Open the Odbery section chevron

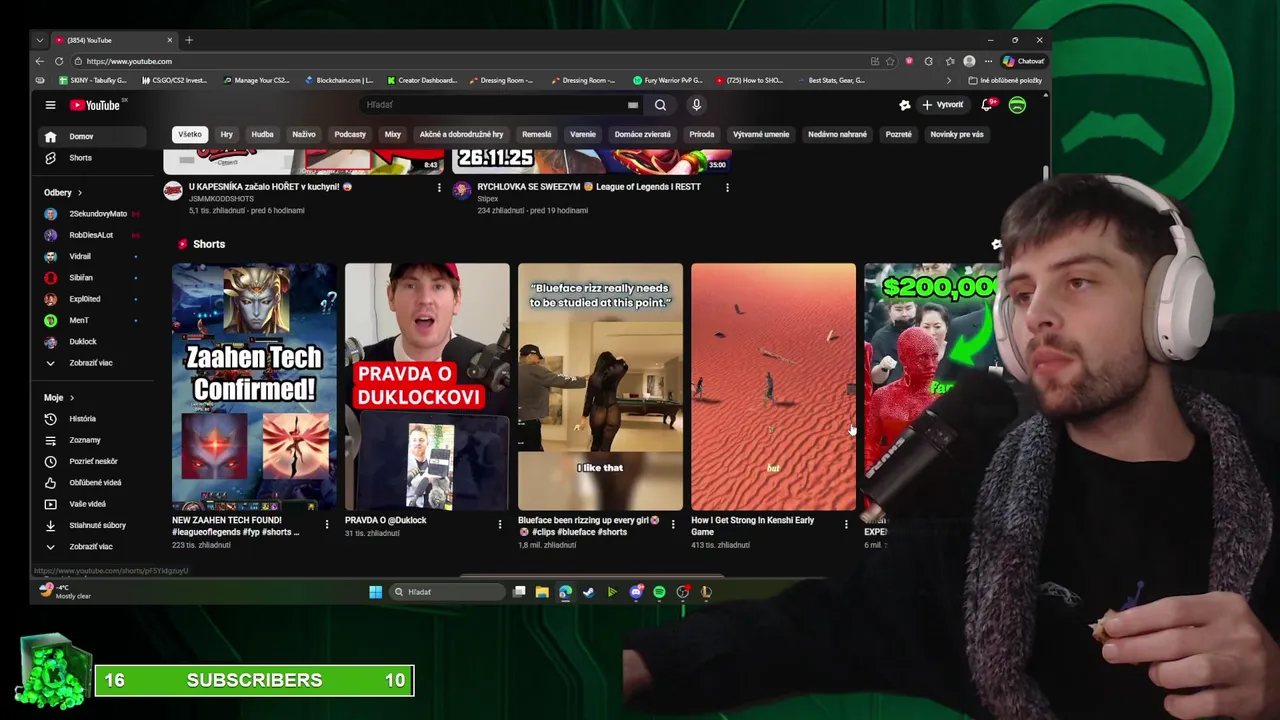pyautogui.click(x=80, y=193)
